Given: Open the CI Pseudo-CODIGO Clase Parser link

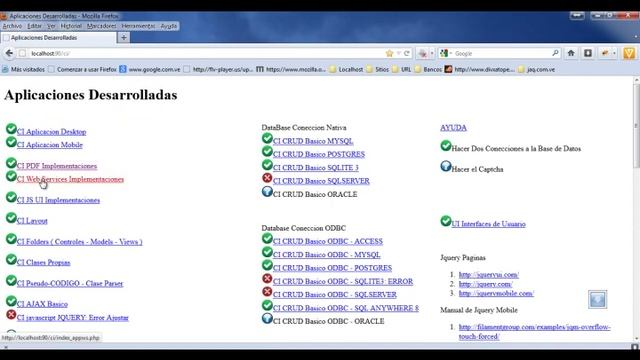Looking at the screenshot, I should pos(70,283).
